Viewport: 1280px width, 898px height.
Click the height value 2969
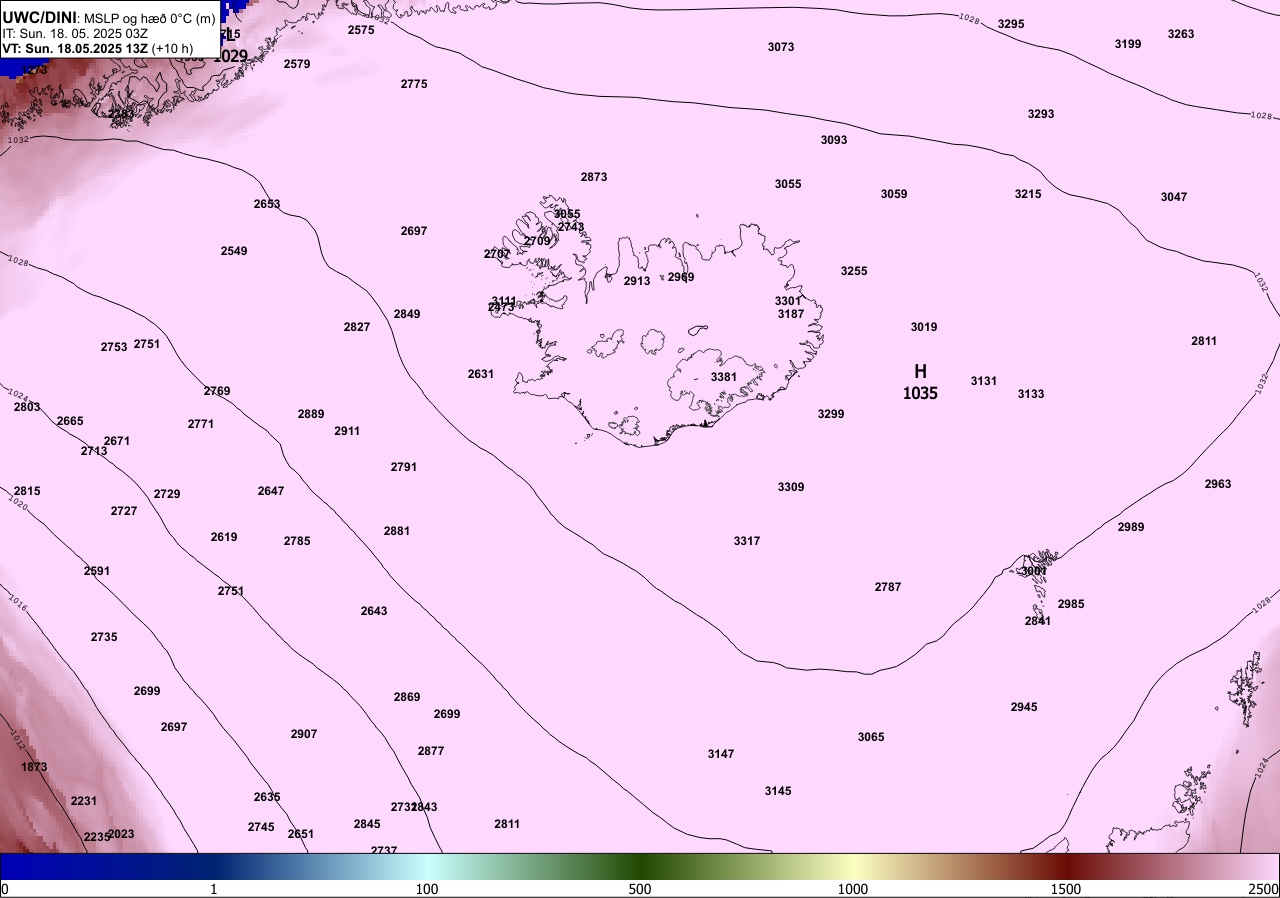681,277
